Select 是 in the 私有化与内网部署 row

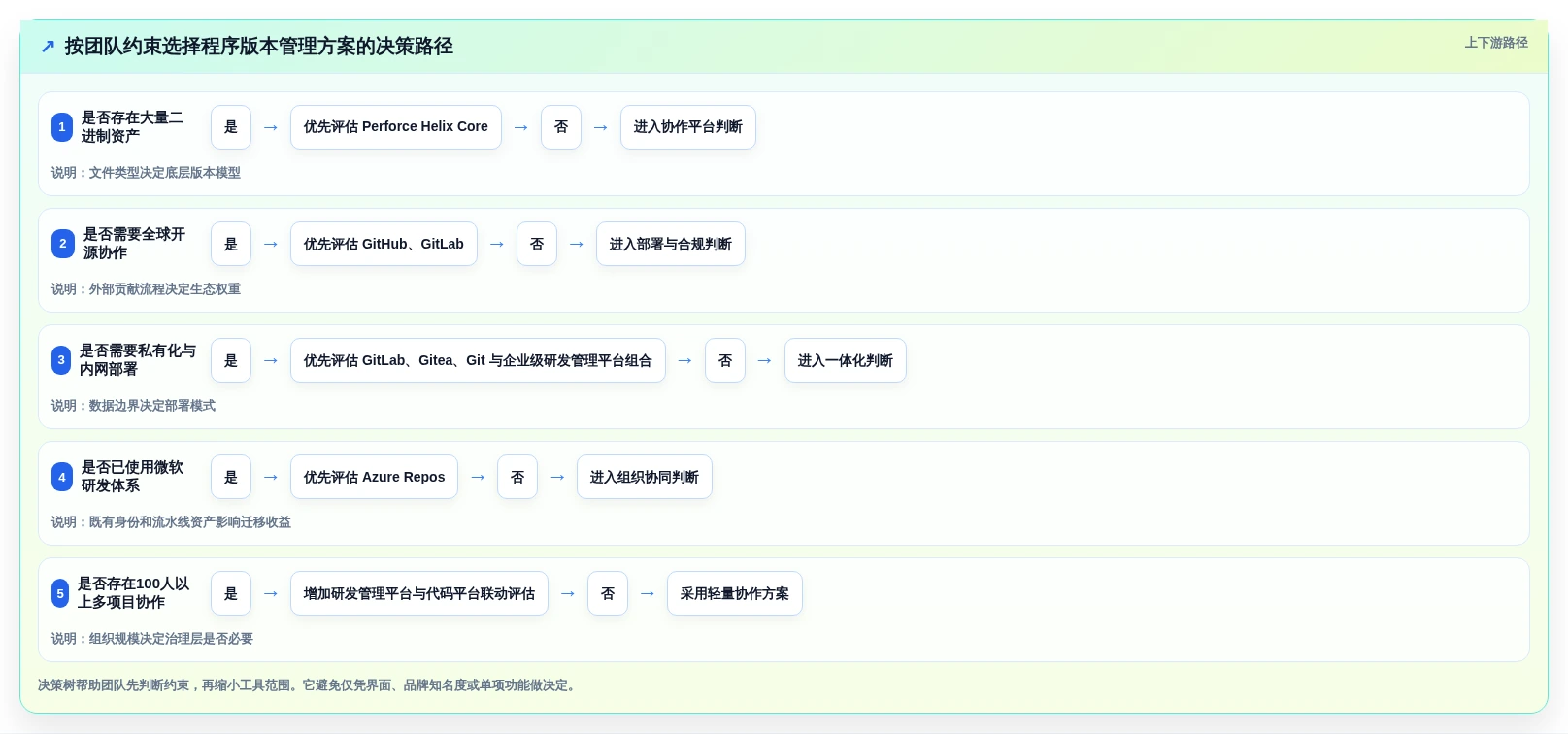[x=231, y=360]
